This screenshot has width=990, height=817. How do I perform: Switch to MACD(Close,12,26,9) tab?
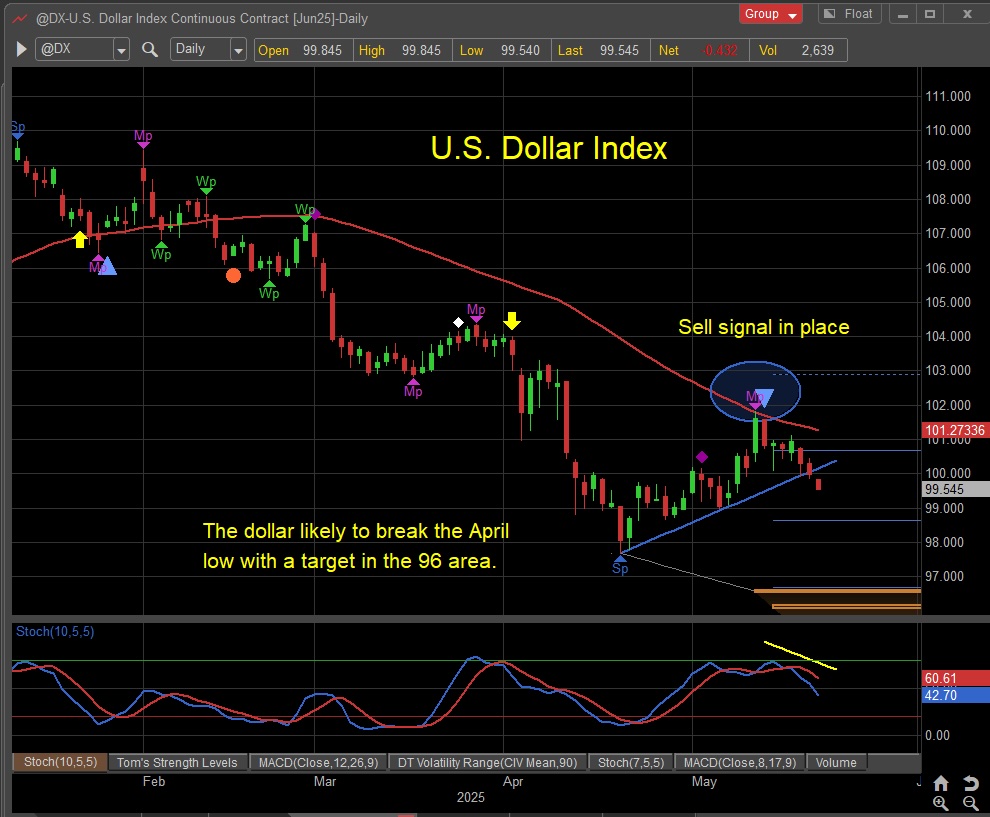(x=318, y=762)
